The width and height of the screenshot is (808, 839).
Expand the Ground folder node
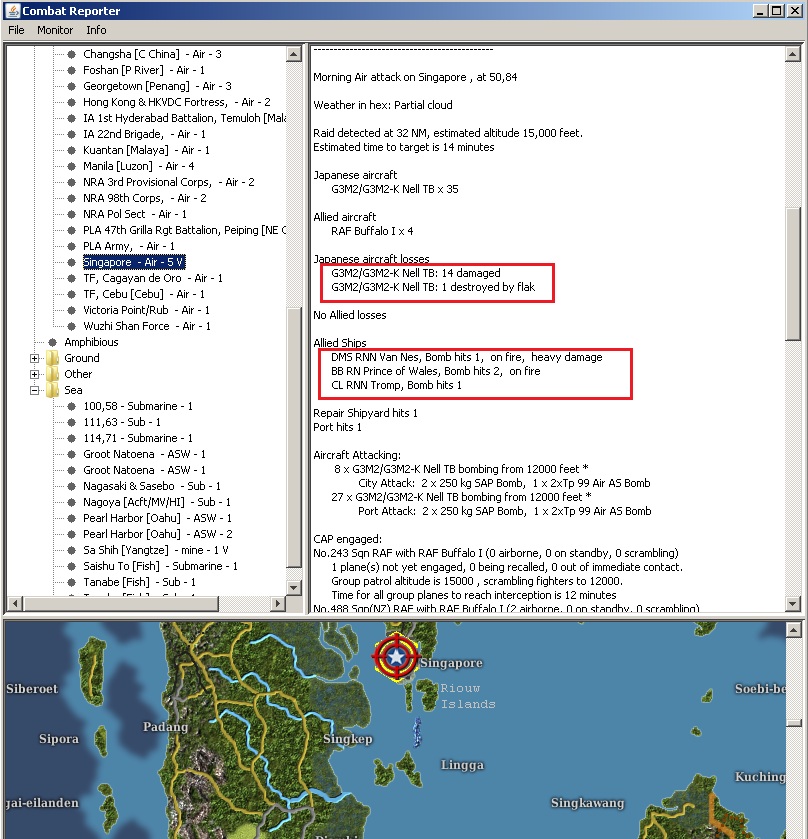(35, 358)
